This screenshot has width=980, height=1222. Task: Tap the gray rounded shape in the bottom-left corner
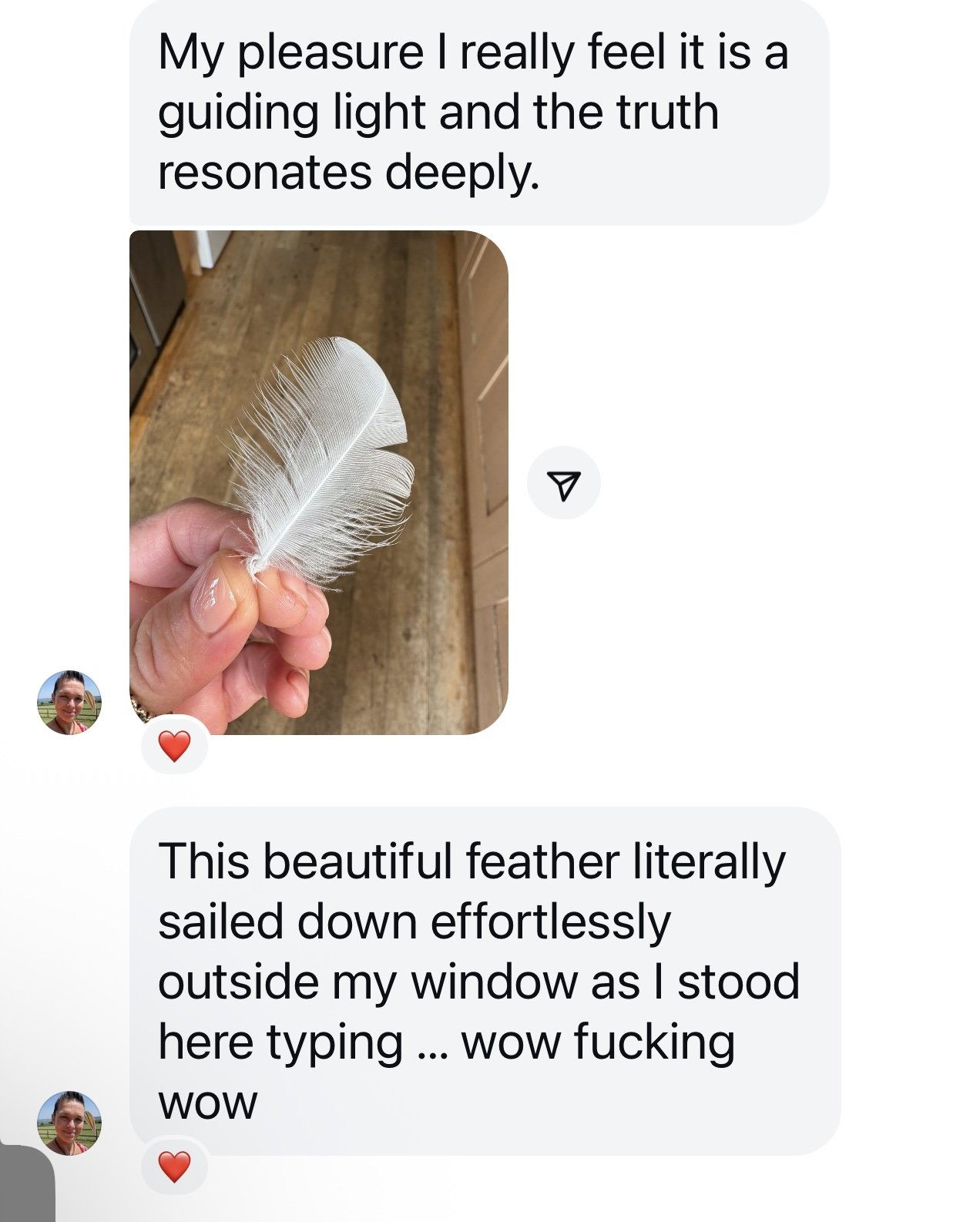[x=27, y=1183]
